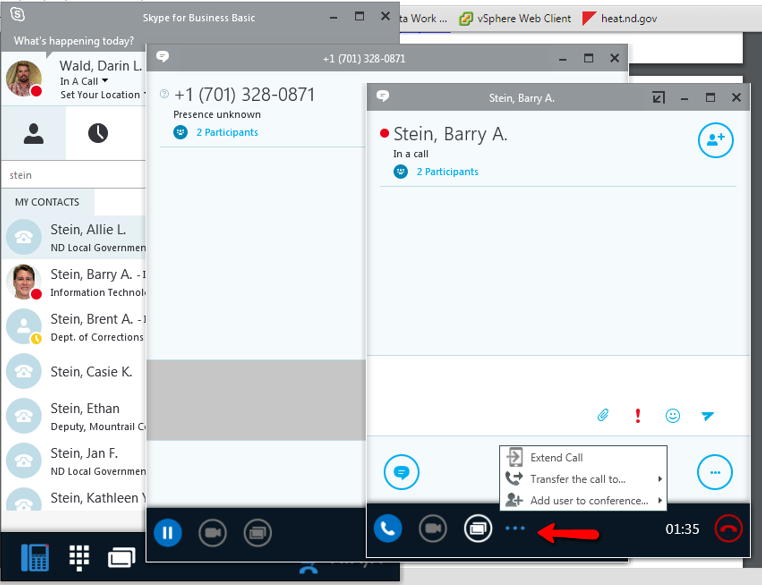Click the Presence unknown text

coord(217,115)
